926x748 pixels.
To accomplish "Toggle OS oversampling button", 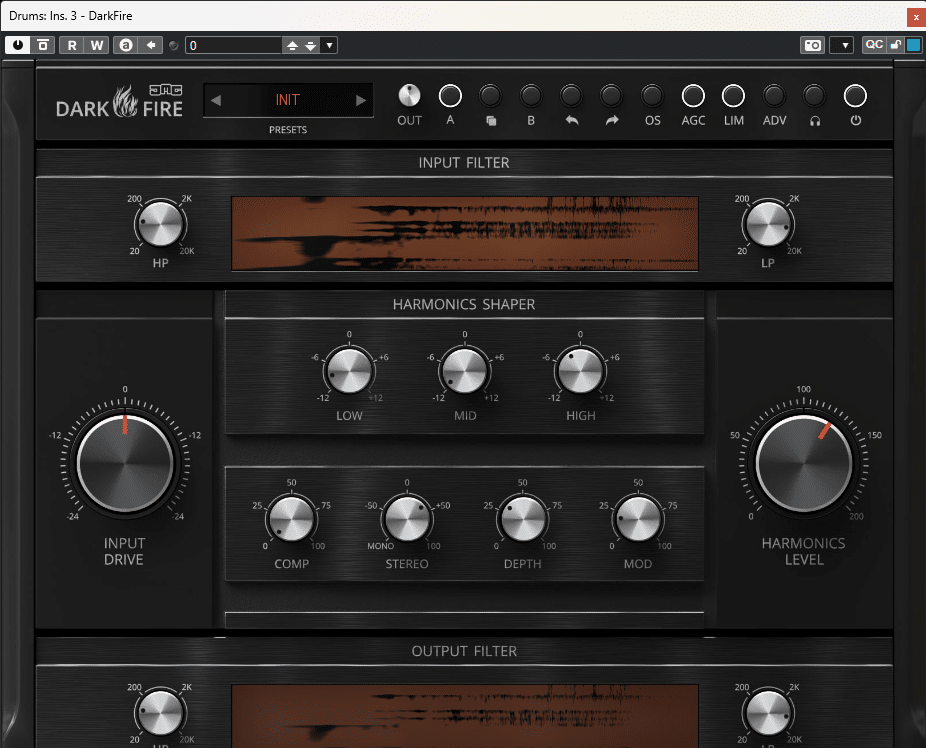I will pyautogui.click(x=652, y=96).
